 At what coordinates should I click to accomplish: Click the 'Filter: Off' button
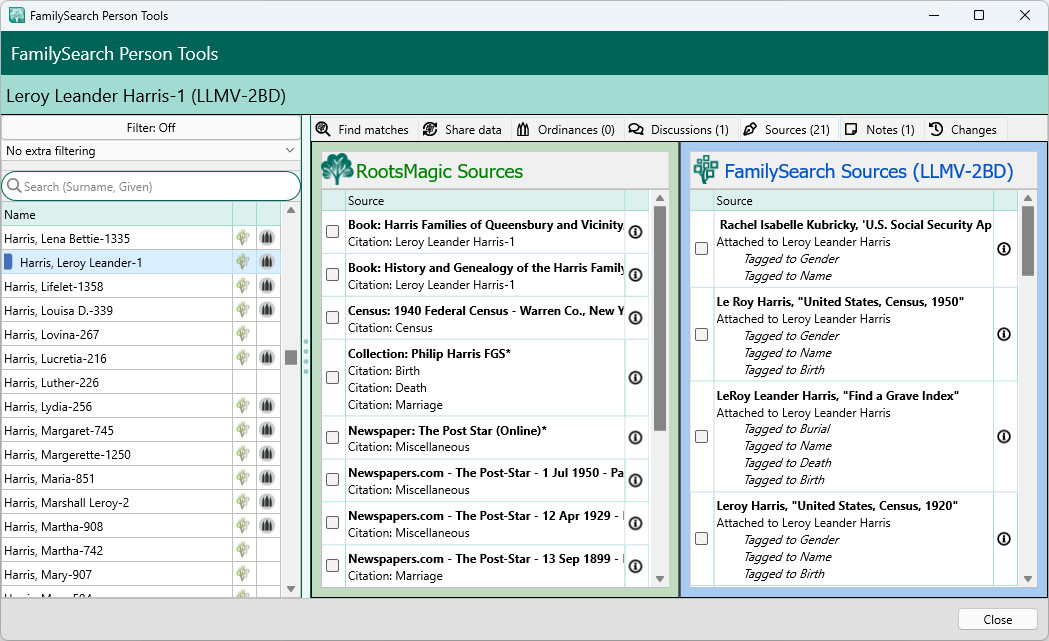(151, 127)
